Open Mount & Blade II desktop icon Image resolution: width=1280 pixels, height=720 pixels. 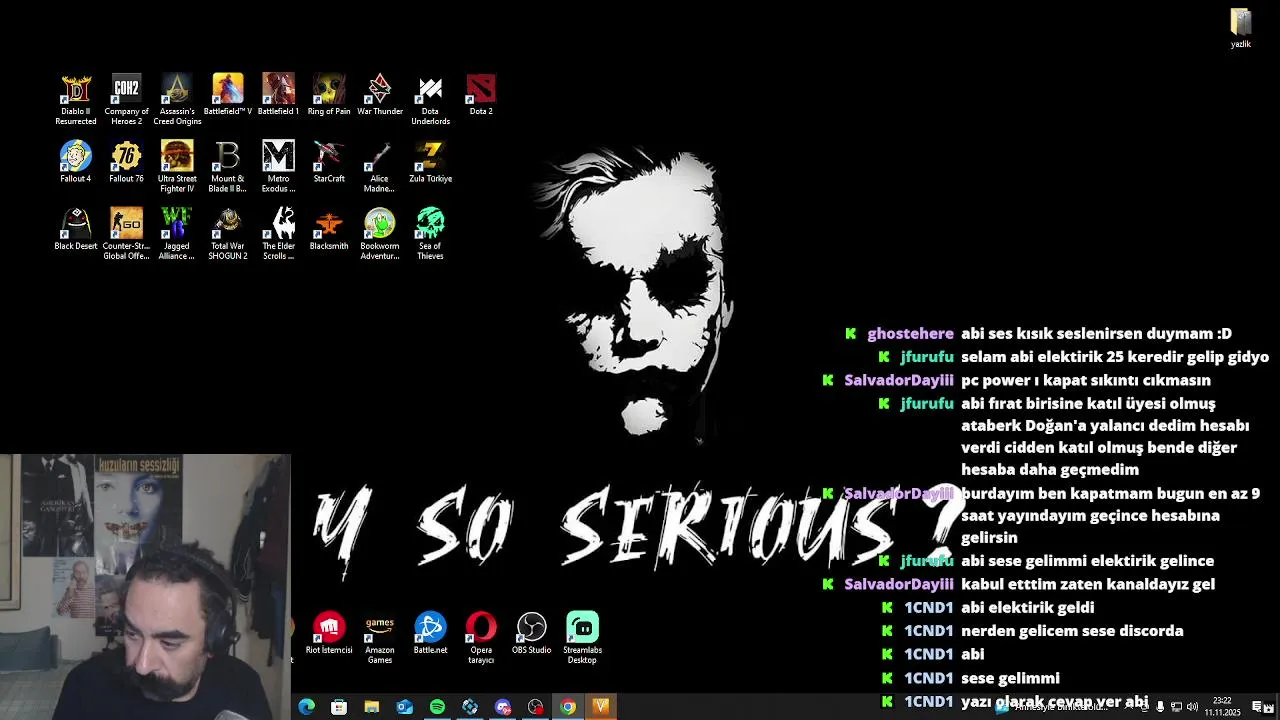click(228, 166)
